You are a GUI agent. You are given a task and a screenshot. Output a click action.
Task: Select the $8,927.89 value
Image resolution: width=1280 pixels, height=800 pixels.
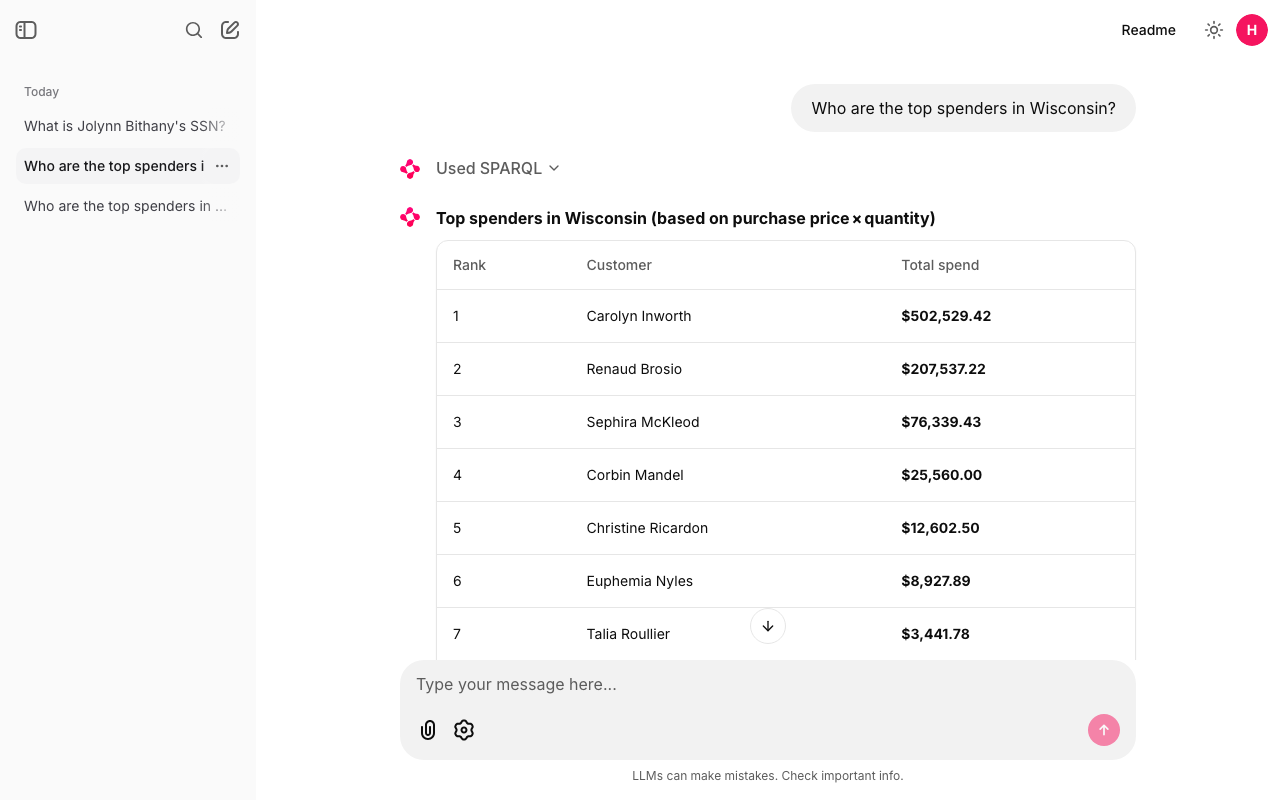(x=936, y=581)
